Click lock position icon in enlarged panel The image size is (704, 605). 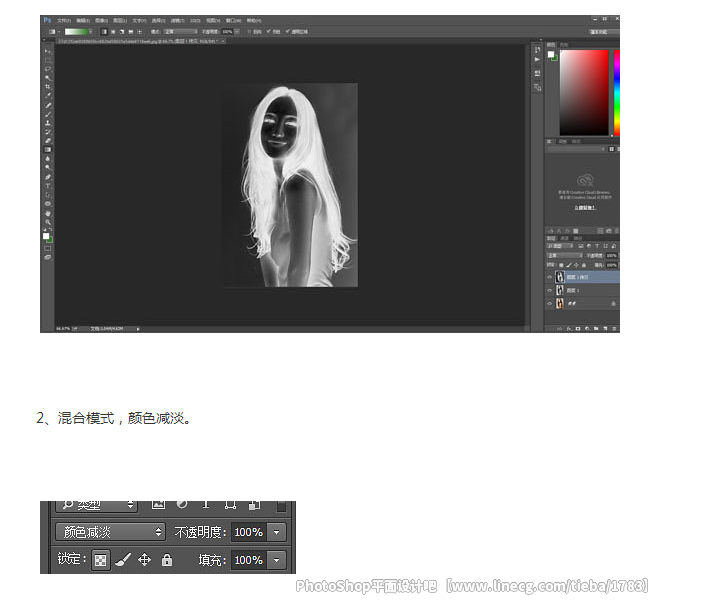144,560
